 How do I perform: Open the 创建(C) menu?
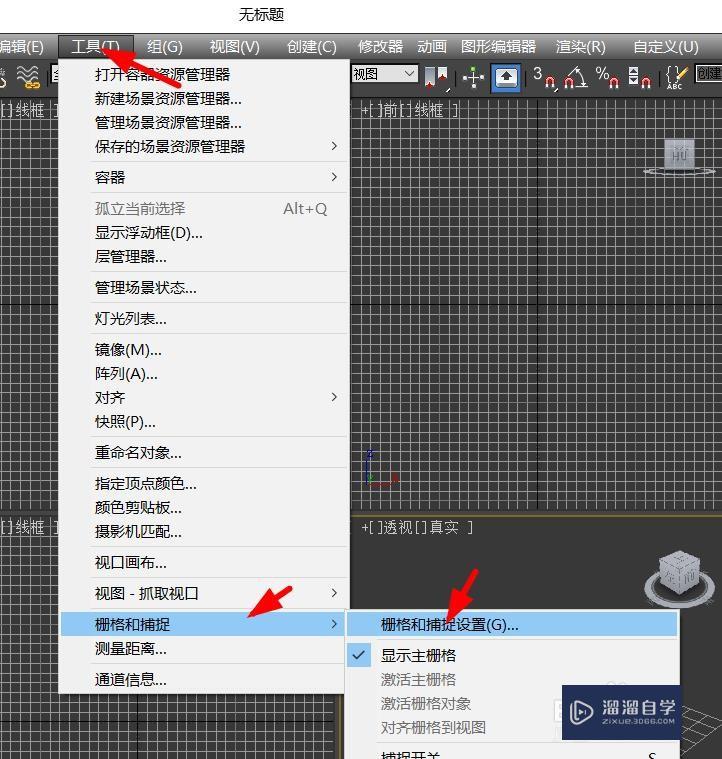[x=312, y=46]
